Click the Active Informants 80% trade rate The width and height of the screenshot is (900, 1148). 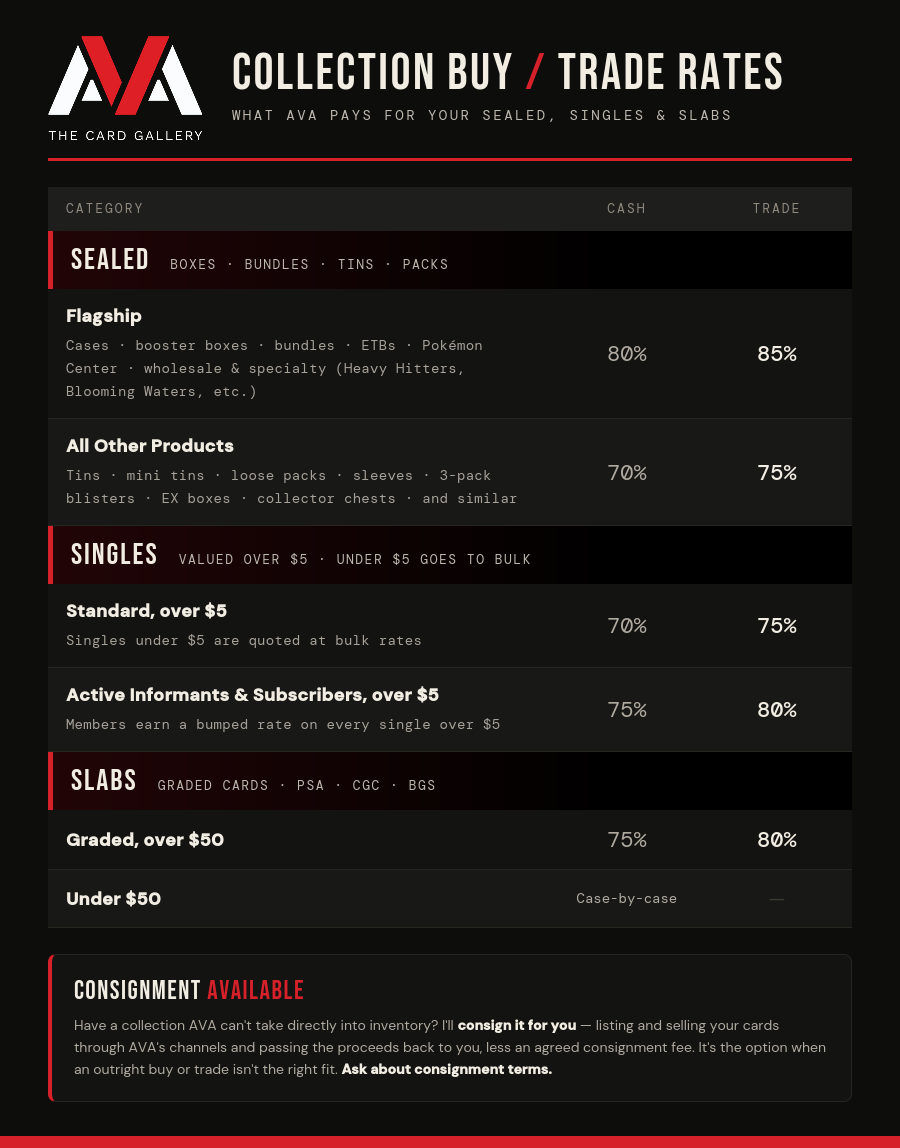click(x=777, y=709)
